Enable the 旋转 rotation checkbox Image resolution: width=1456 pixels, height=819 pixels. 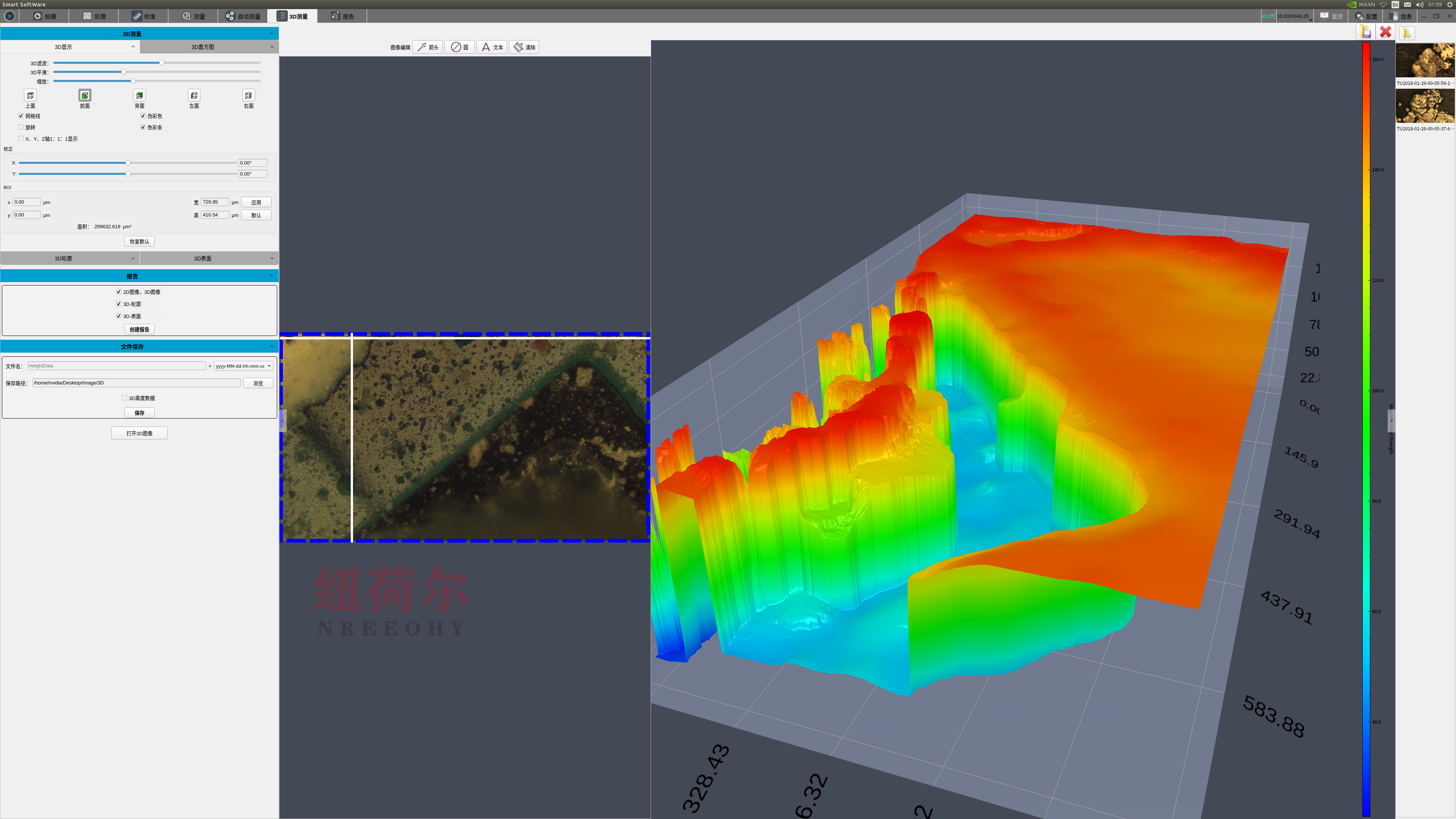(x=21, y=127)
